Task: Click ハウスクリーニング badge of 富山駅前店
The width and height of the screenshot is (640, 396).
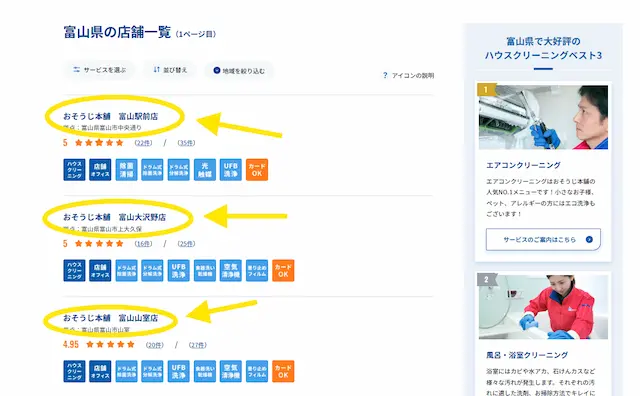Action: point(74,170)
